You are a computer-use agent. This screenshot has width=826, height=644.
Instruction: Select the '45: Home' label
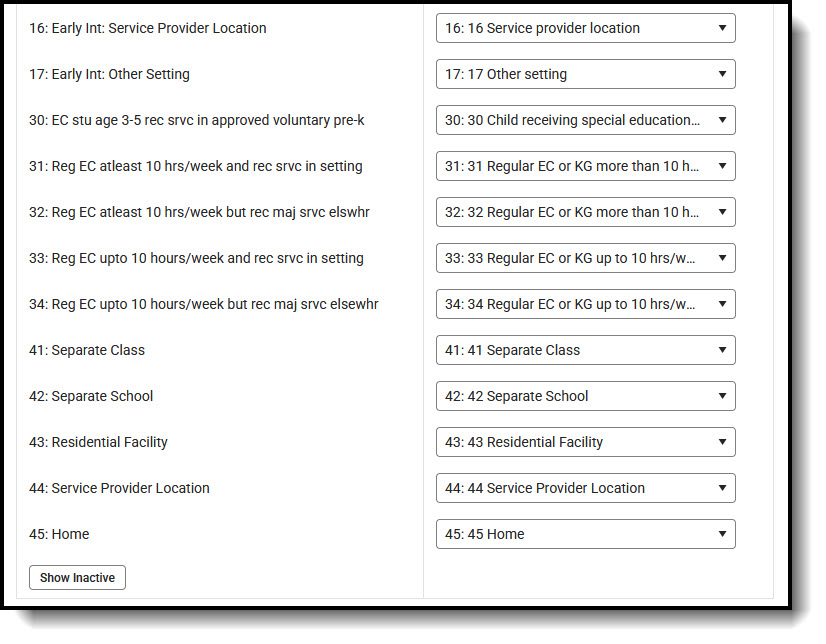(x=59, y=534)
